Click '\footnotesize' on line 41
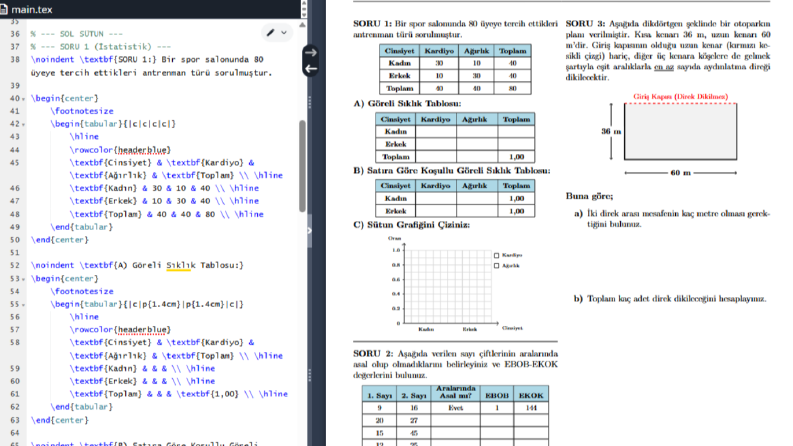793x446 pixels. [82, 111]
